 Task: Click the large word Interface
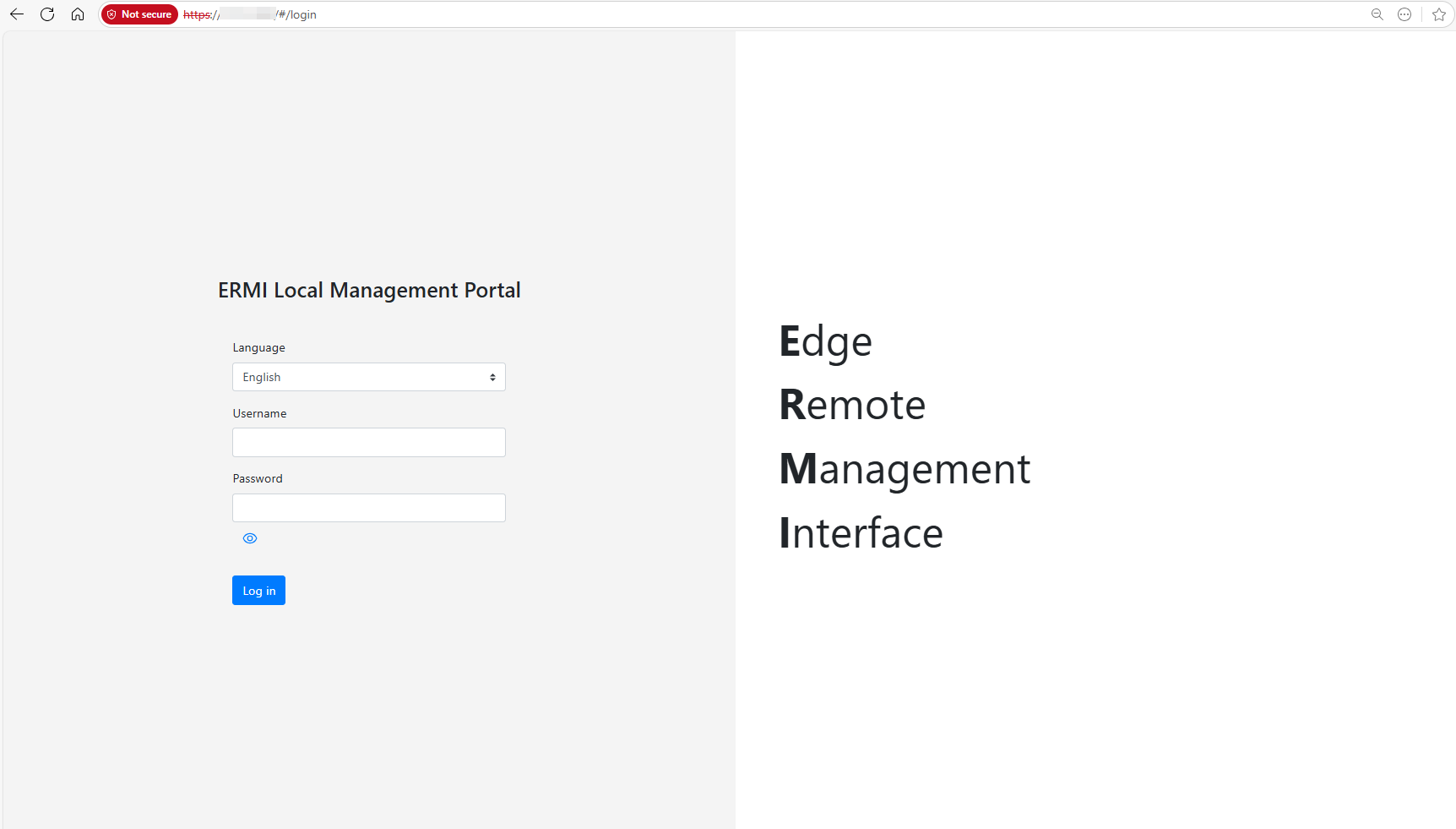click(861, 533)
